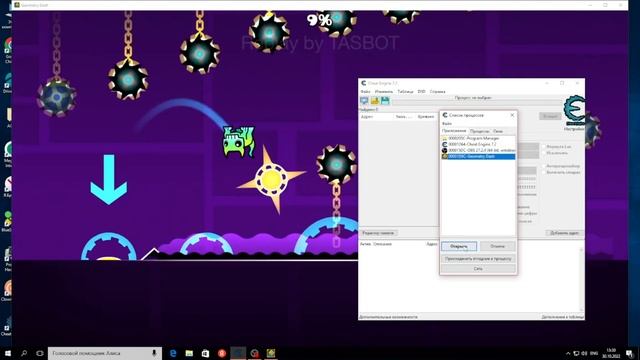Launch Microsoft Edge from the taskbar
640x360 pixels.
(x=173, y=353)
